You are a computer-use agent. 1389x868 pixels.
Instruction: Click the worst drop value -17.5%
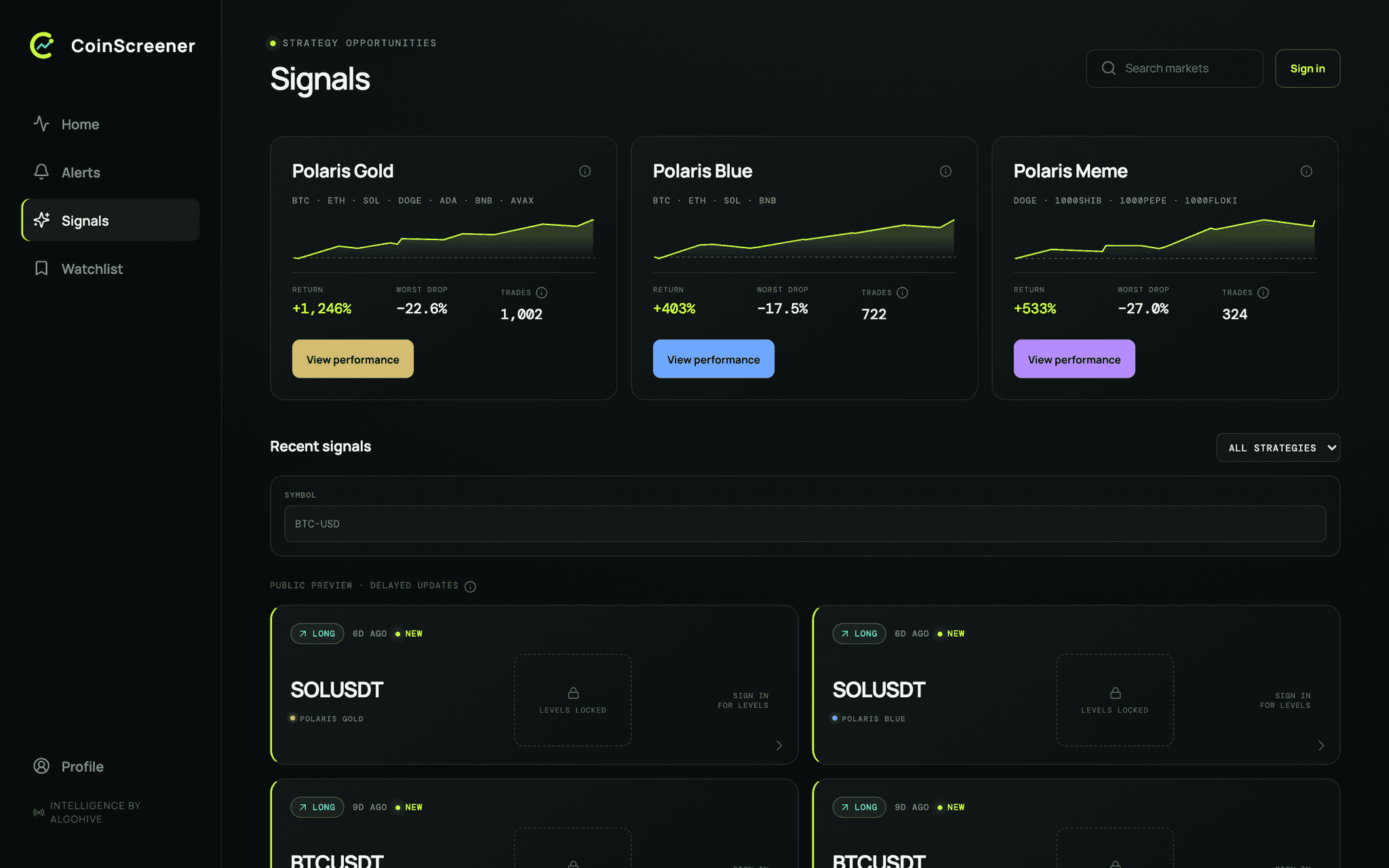click(783, 309)
